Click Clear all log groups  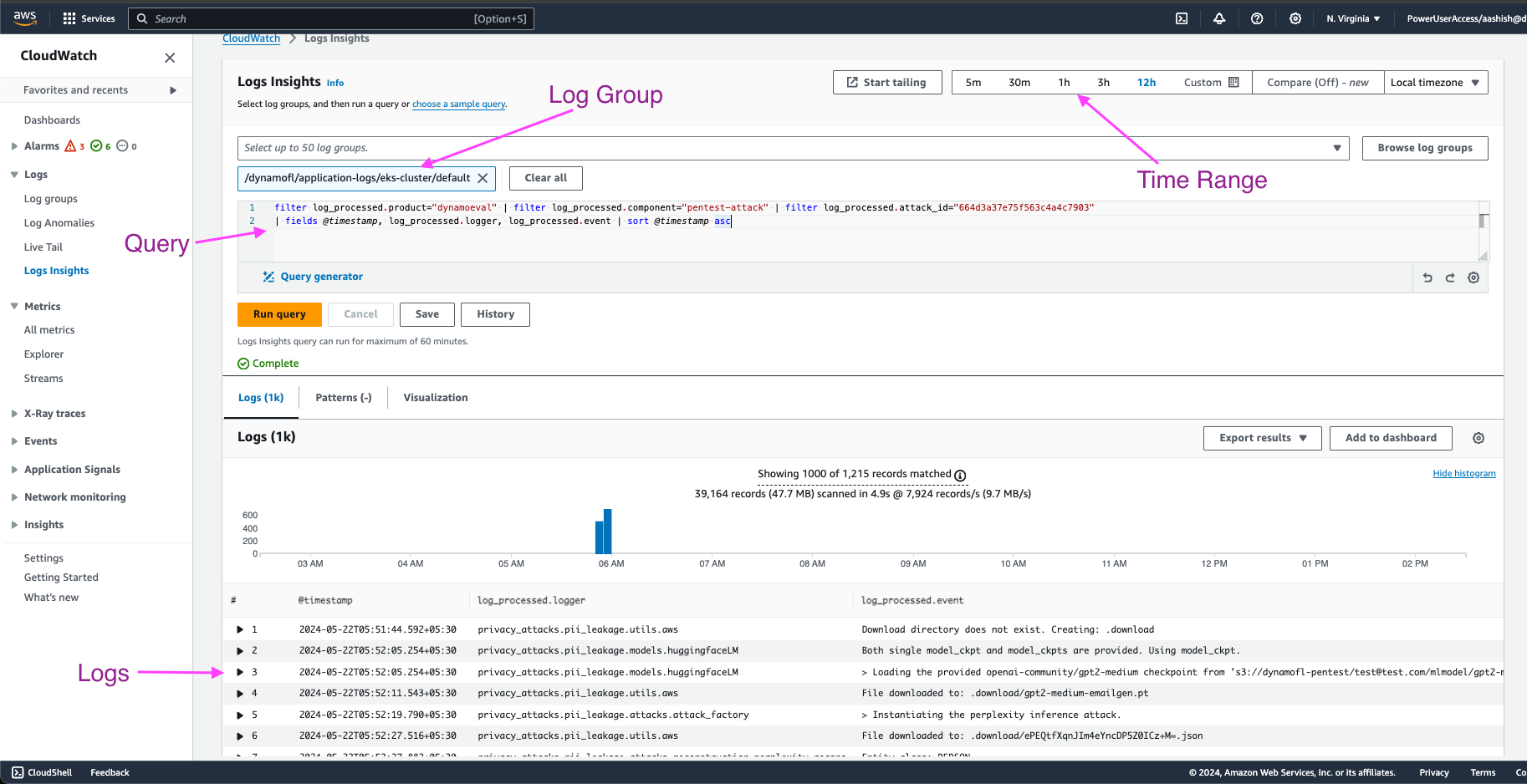pyautogui.click(x=546, y=178)
